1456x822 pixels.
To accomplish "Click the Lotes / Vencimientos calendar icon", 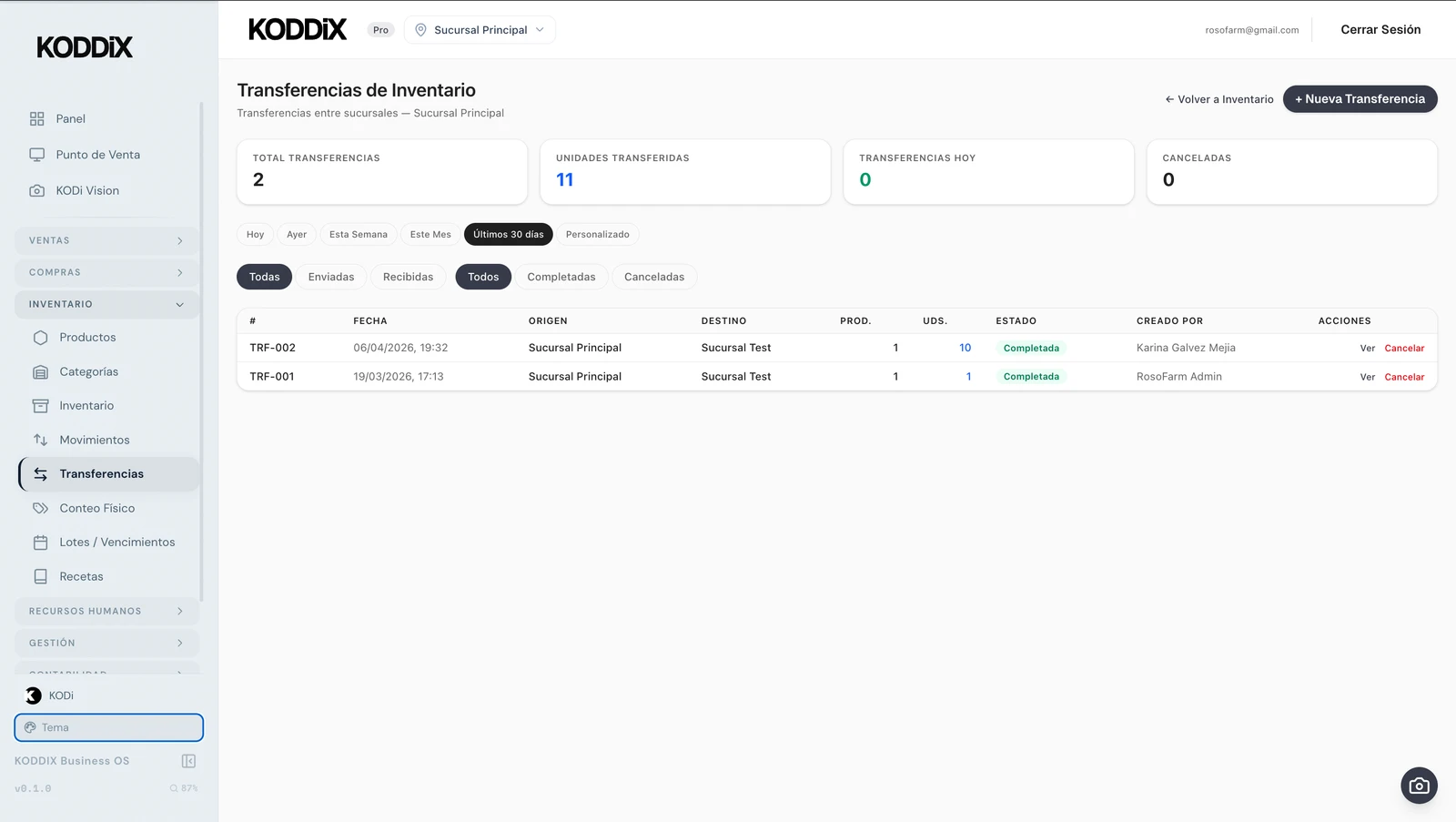I will click(x=41, y=543).
